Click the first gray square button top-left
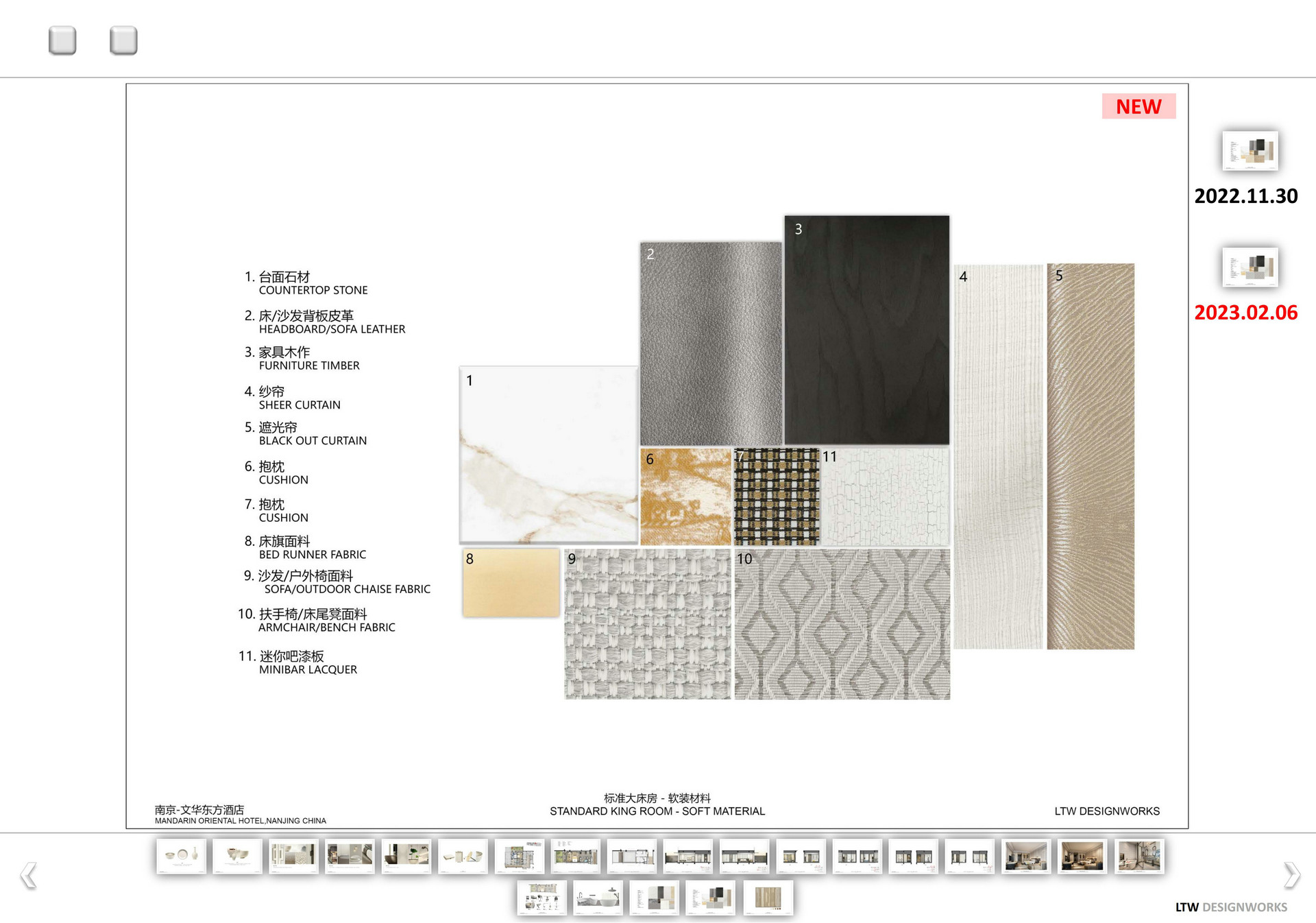Screen dimensions: 1316x923 62,40
